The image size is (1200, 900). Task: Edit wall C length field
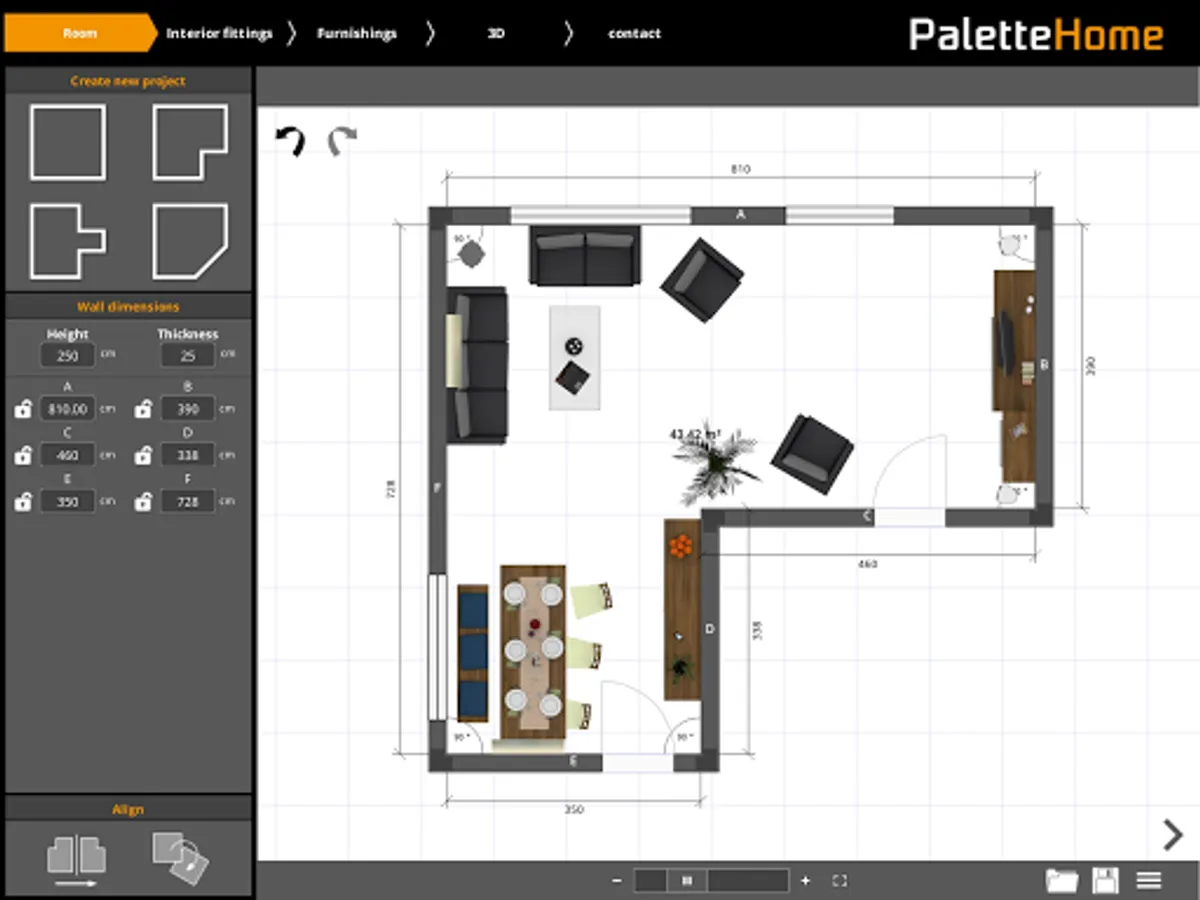(x=67, y=455)
